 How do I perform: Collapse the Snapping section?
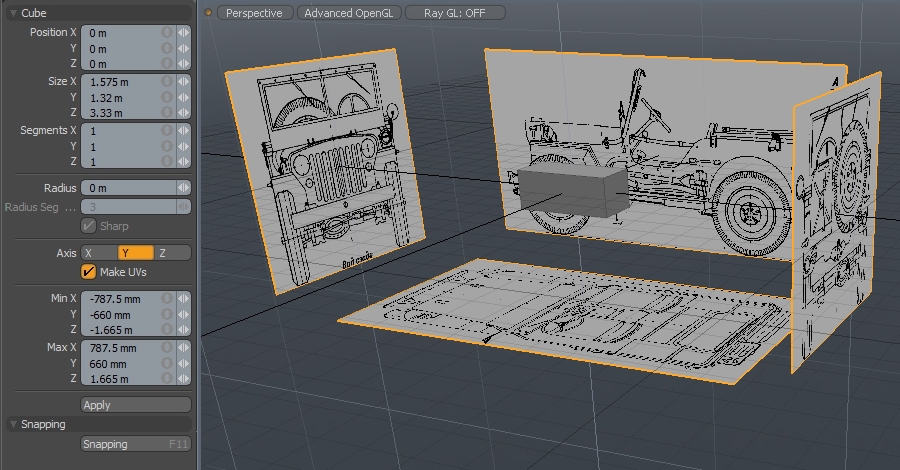[13, 424]
